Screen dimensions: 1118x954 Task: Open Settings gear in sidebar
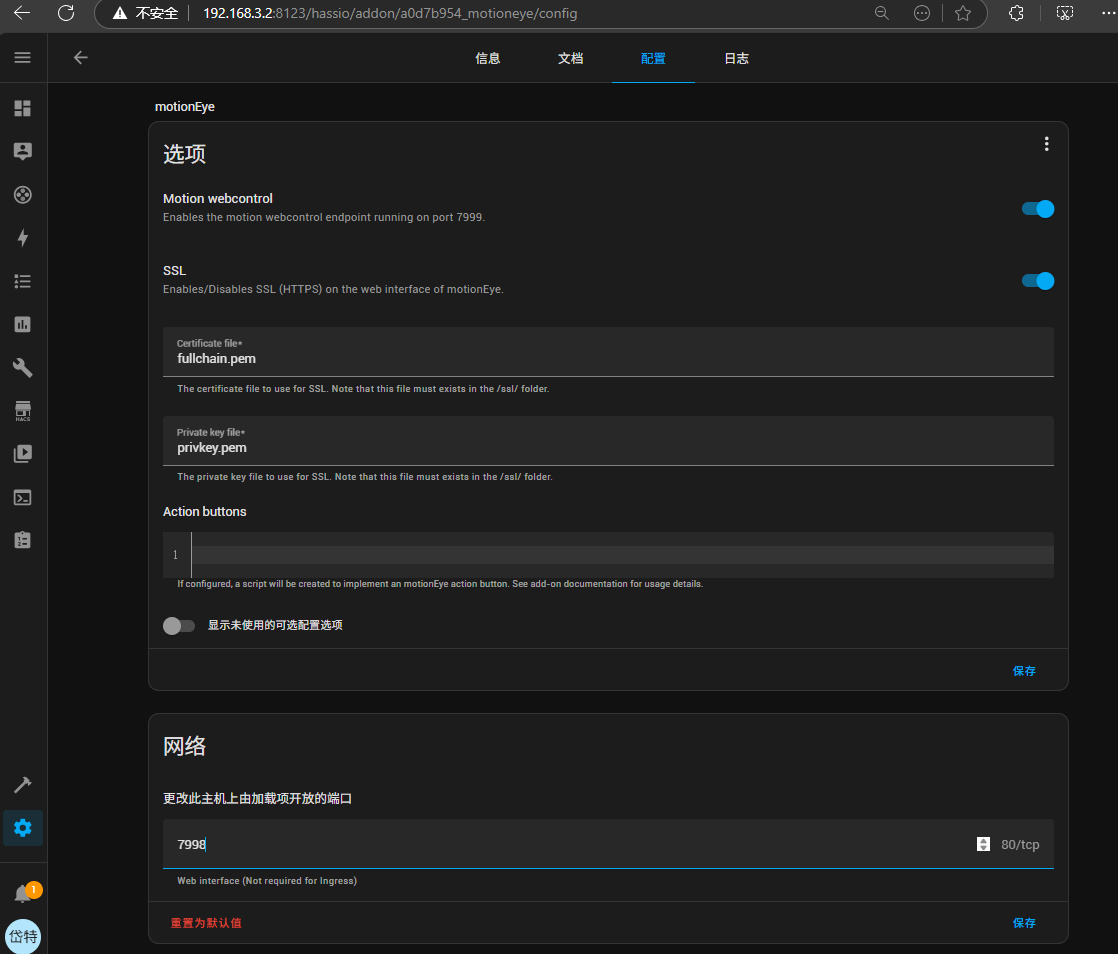pos(22,828)
